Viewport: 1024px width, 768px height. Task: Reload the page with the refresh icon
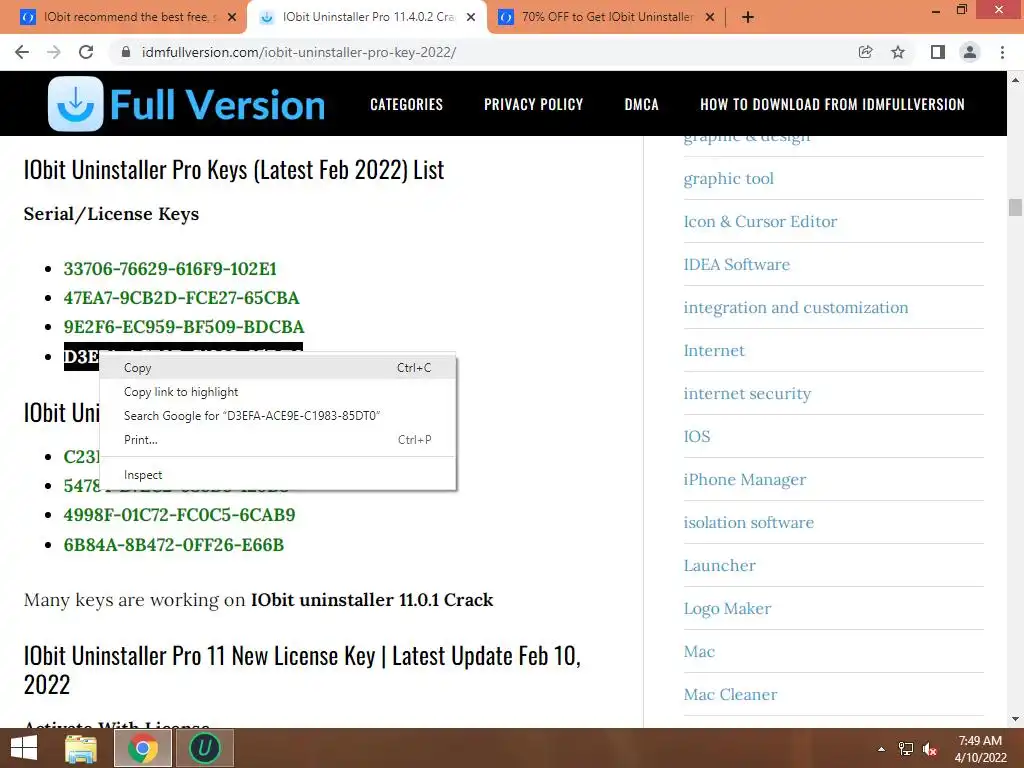[x=86, y=52]
